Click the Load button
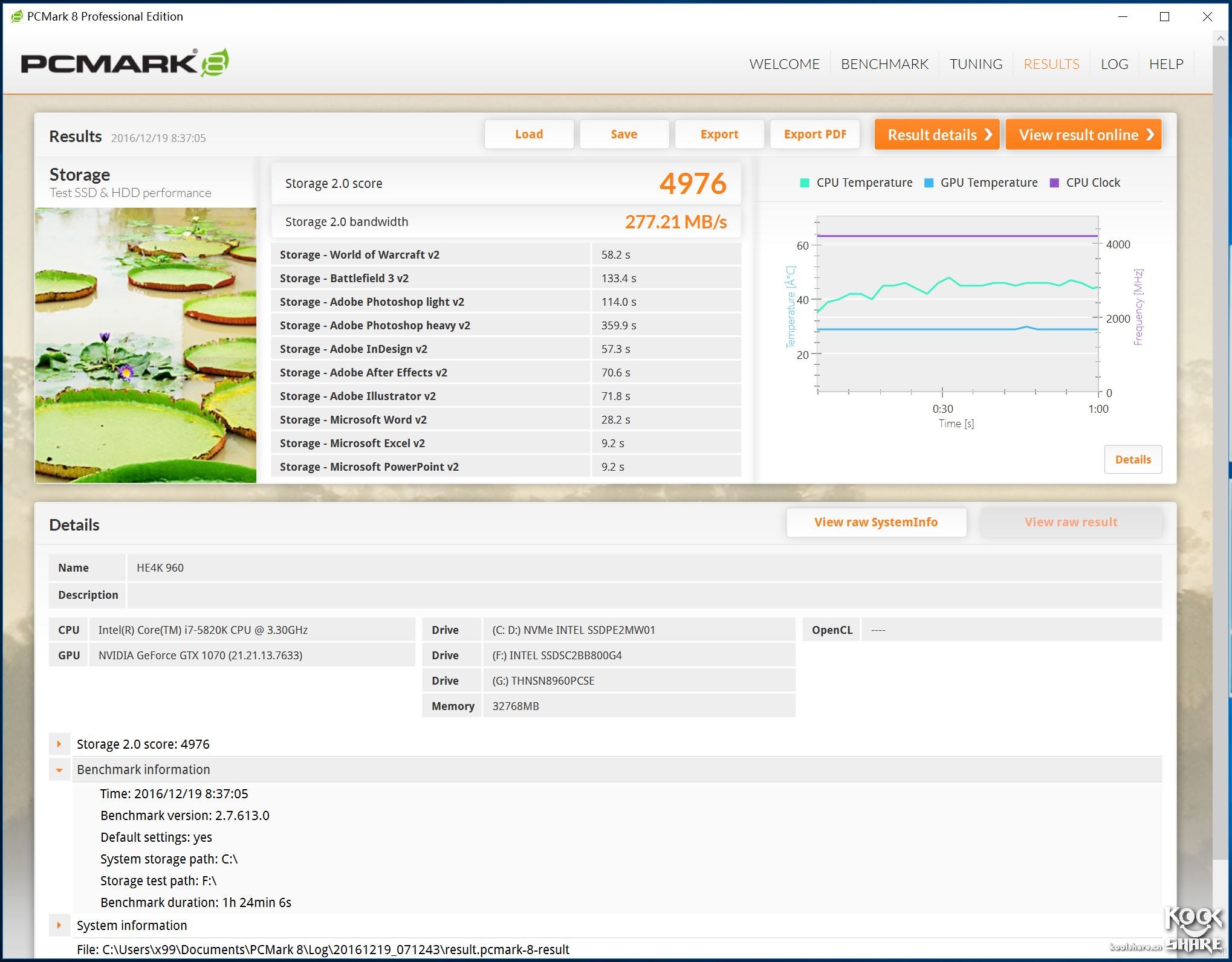Viewport: 1232px width, 962px height. coord(528,134)
